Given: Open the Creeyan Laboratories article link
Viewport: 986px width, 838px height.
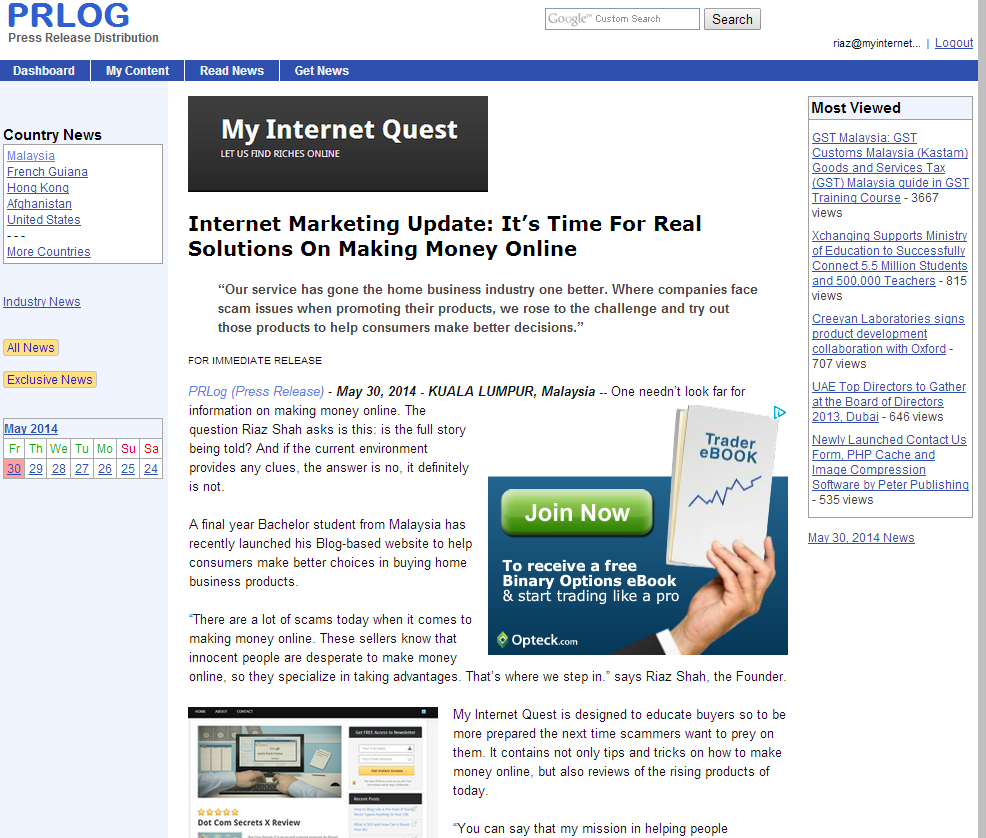Looking at the screenshot, I should pyautogui.click(x=888, y=333).
